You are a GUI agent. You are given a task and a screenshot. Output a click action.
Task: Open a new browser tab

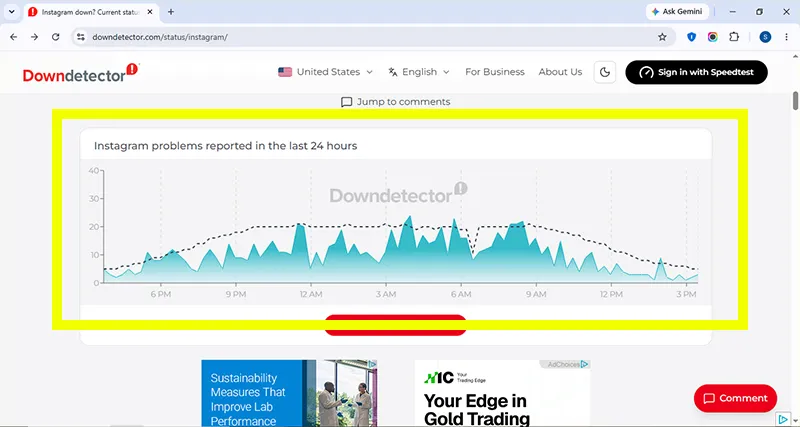tap(171, 12)
